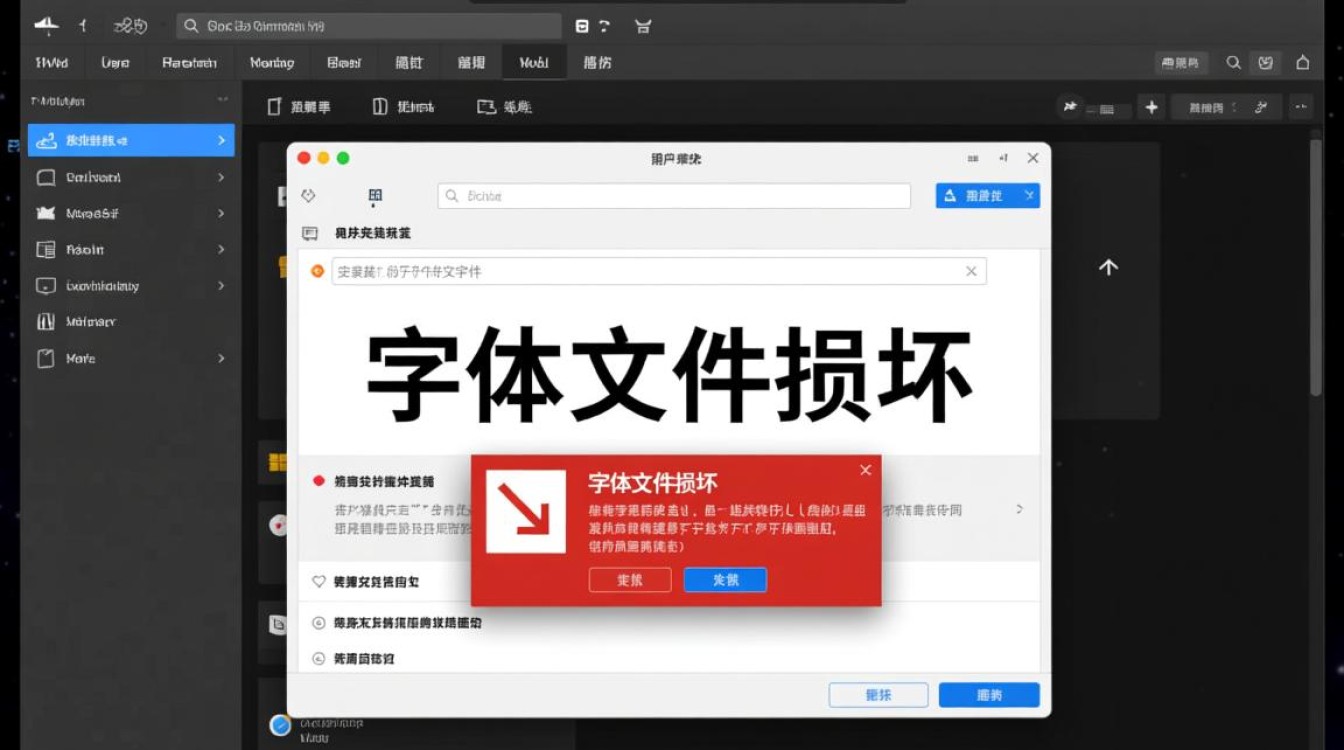Screen dimensions: 1344x750
Task: Click the large 字体文件损坏 preview text
Action: pos(669,377)
